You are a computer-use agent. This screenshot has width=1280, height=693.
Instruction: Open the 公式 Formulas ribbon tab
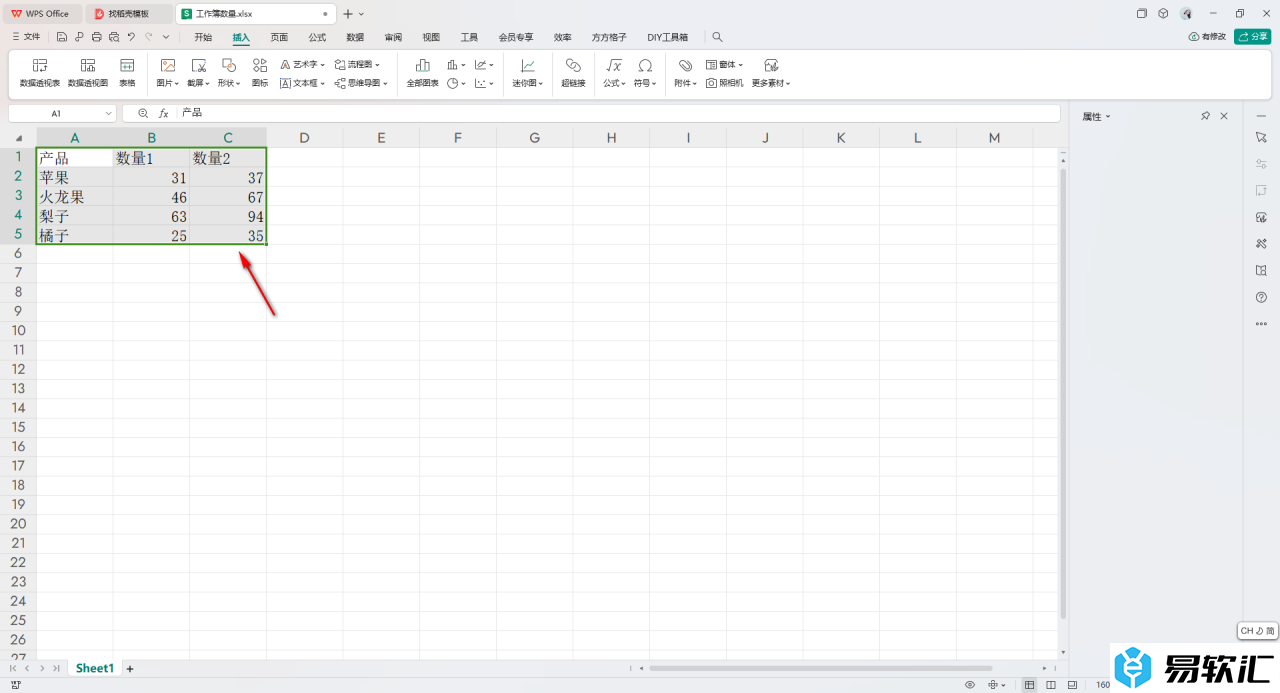(x=317, y=37)
